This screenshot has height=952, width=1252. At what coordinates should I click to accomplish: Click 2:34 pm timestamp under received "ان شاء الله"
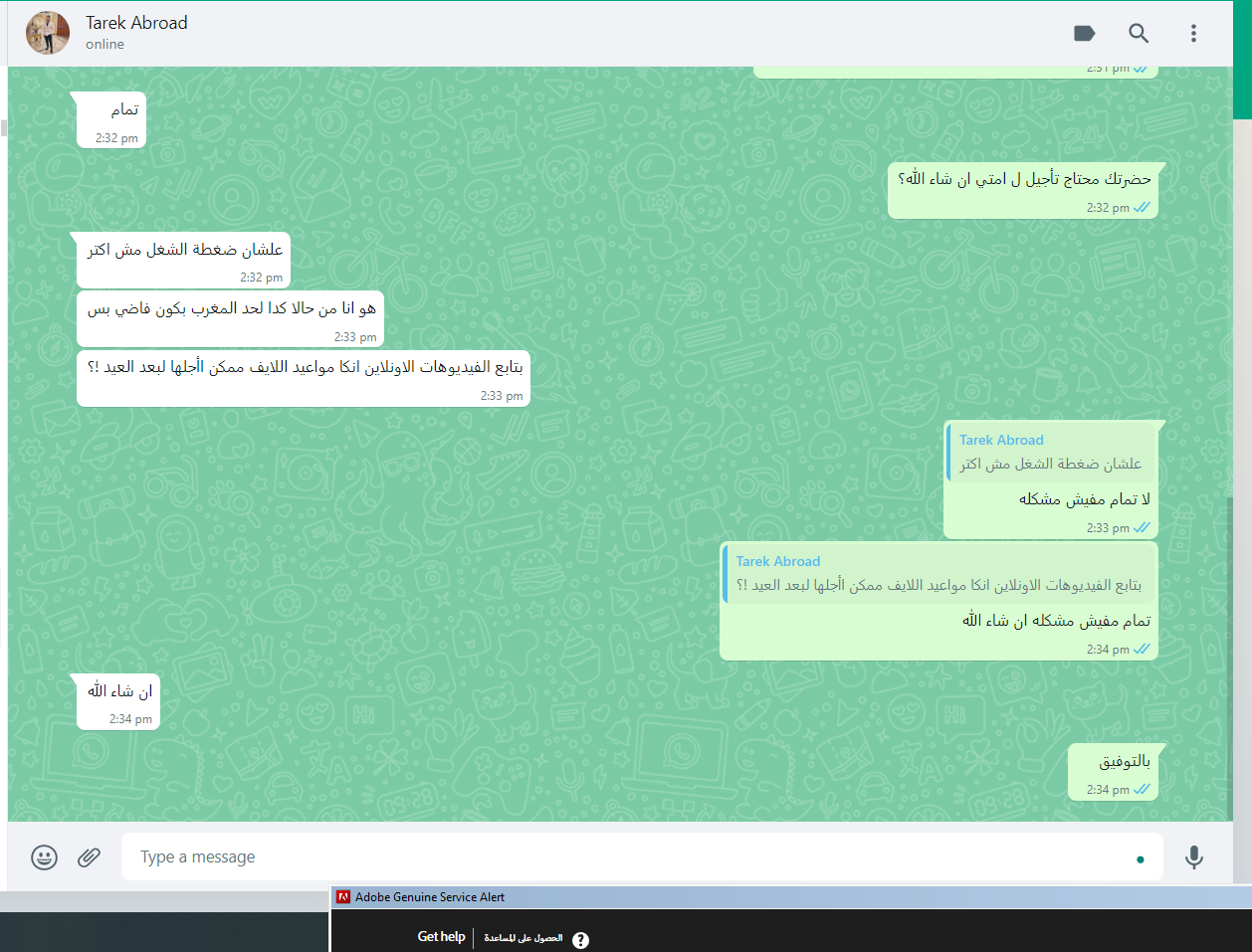(130, 719)
